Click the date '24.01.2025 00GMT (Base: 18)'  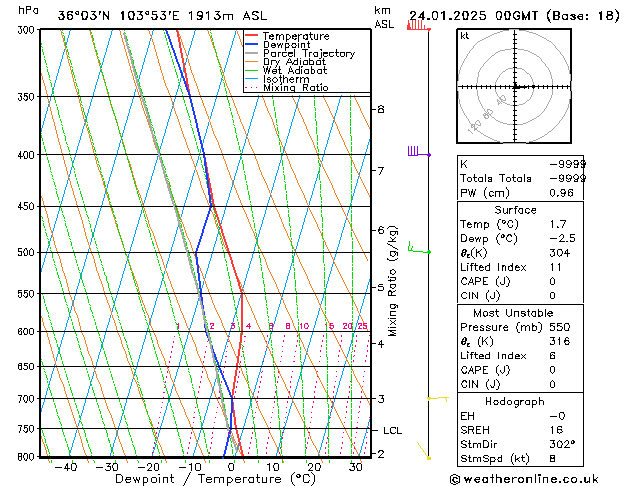coord(514,16)
